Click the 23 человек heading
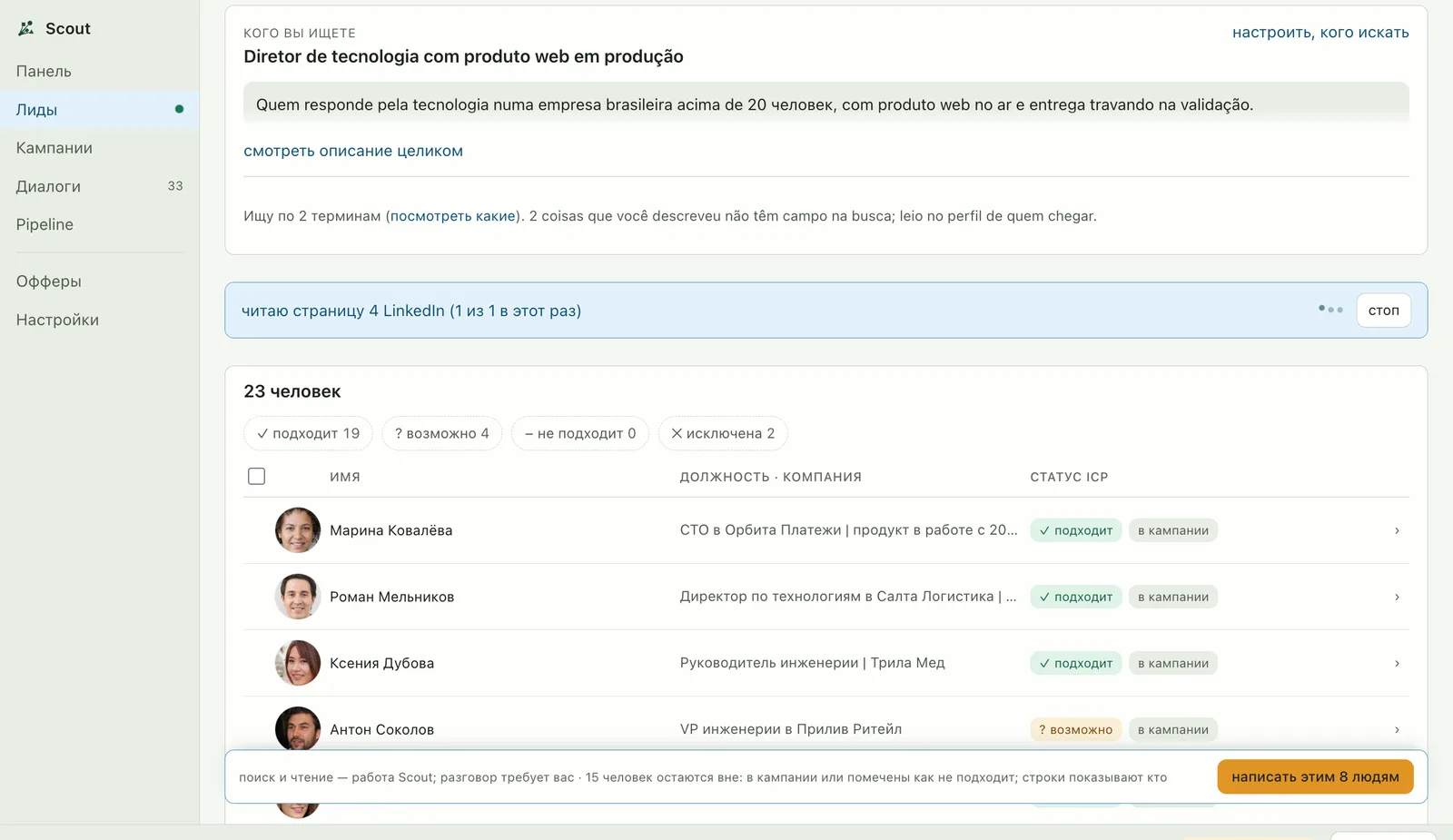Image resolution: width=1453 pixels, height=840 pixels. 292,391
